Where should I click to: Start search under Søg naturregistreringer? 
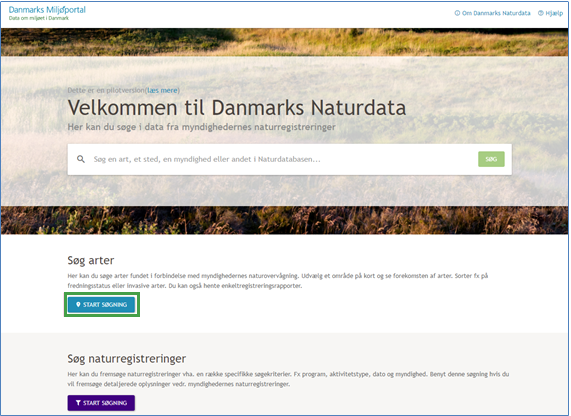click(x=101, y=403)
